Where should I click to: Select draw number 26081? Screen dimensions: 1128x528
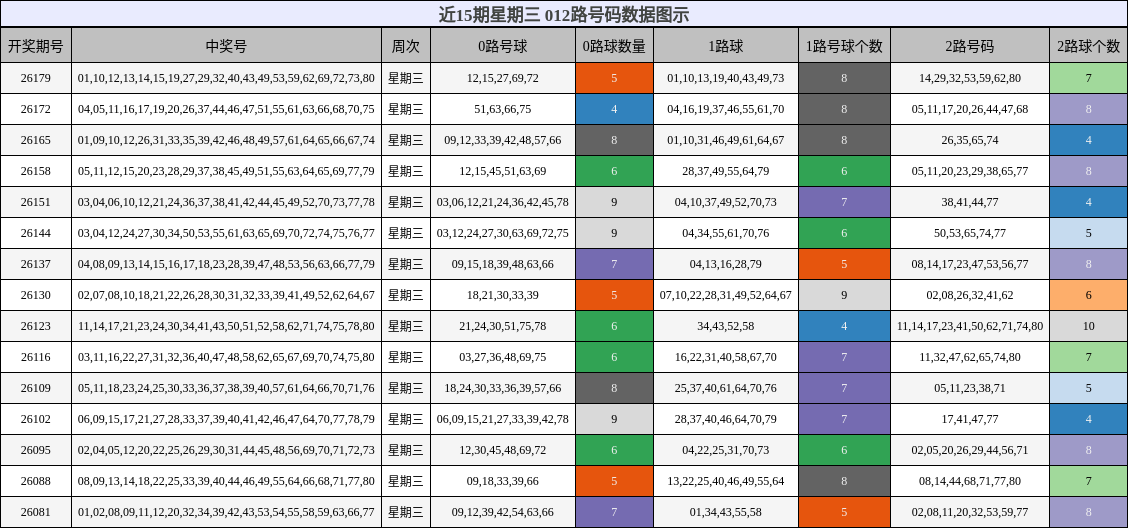(36, 511)
